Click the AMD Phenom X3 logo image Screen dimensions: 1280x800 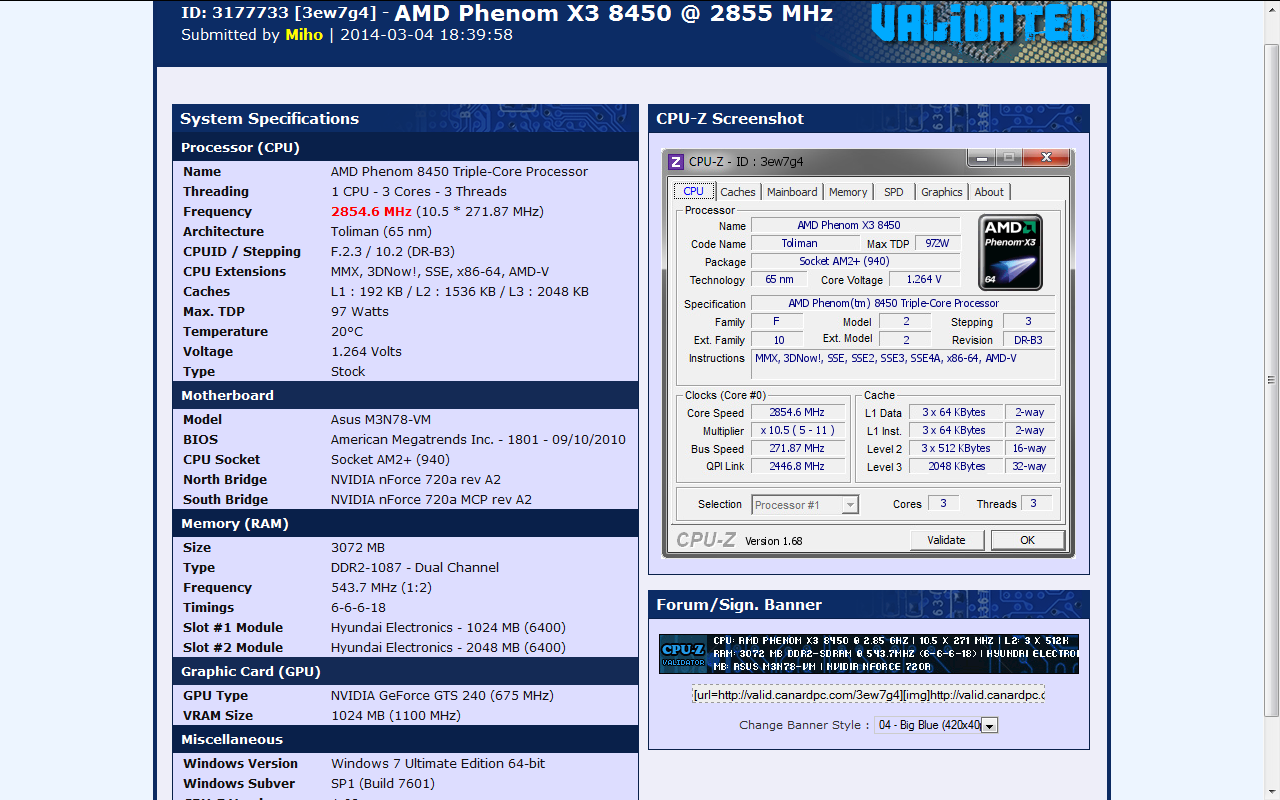pyautogui.click(x=1010, y=252)
